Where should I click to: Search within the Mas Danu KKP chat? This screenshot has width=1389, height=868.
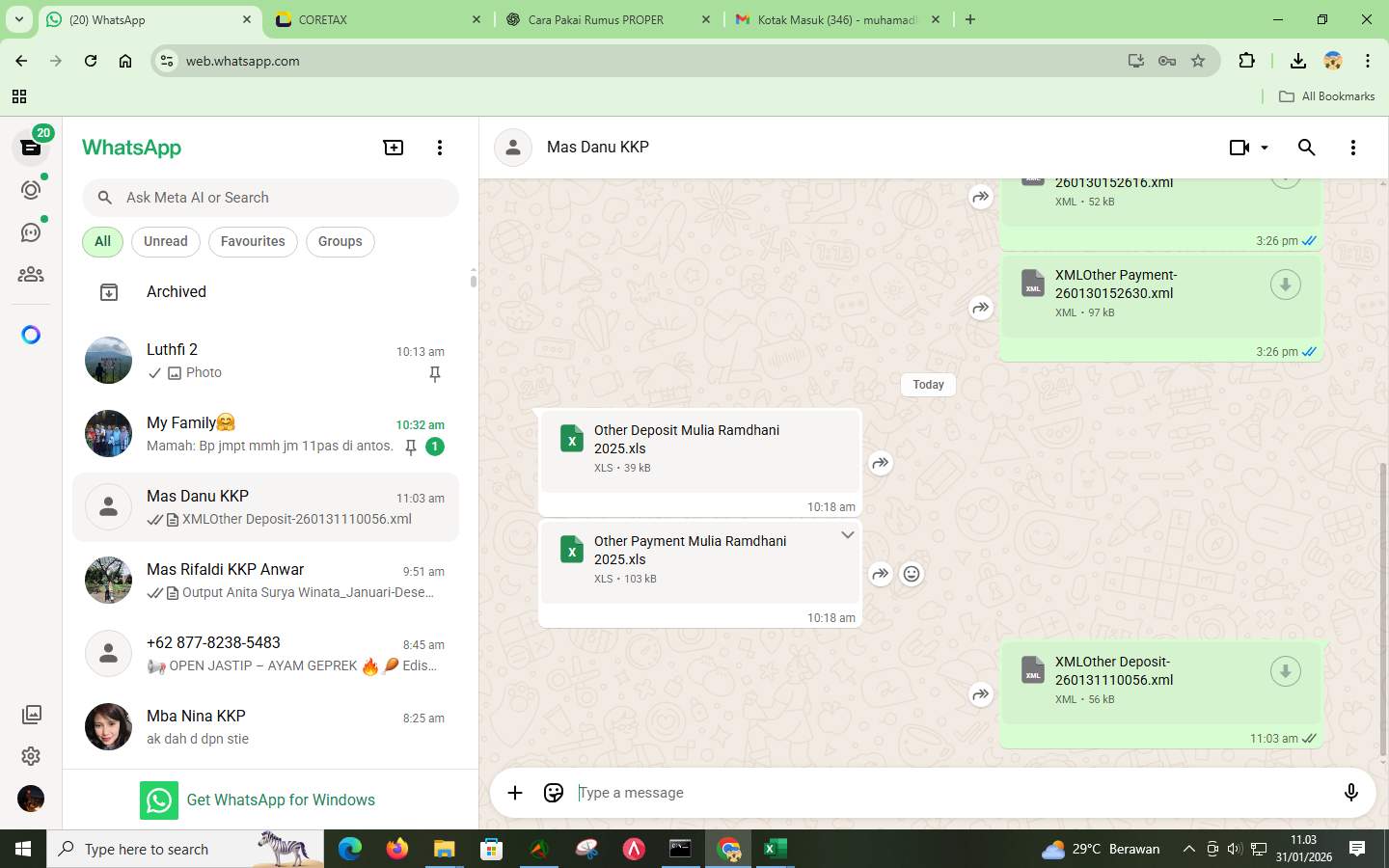(1306, 147)
